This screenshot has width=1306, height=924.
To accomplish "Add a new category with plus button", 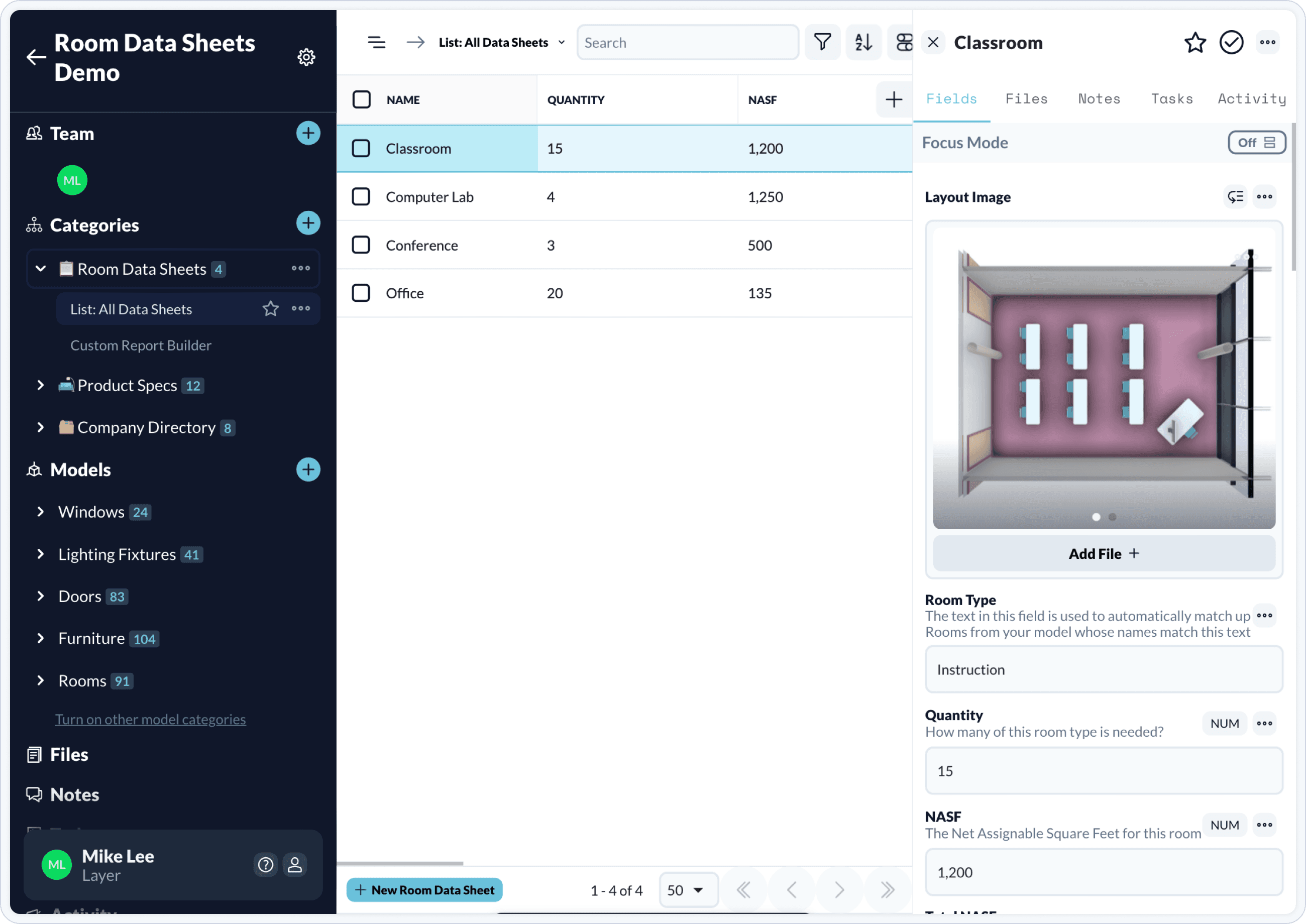I will [x=308, y=223].
